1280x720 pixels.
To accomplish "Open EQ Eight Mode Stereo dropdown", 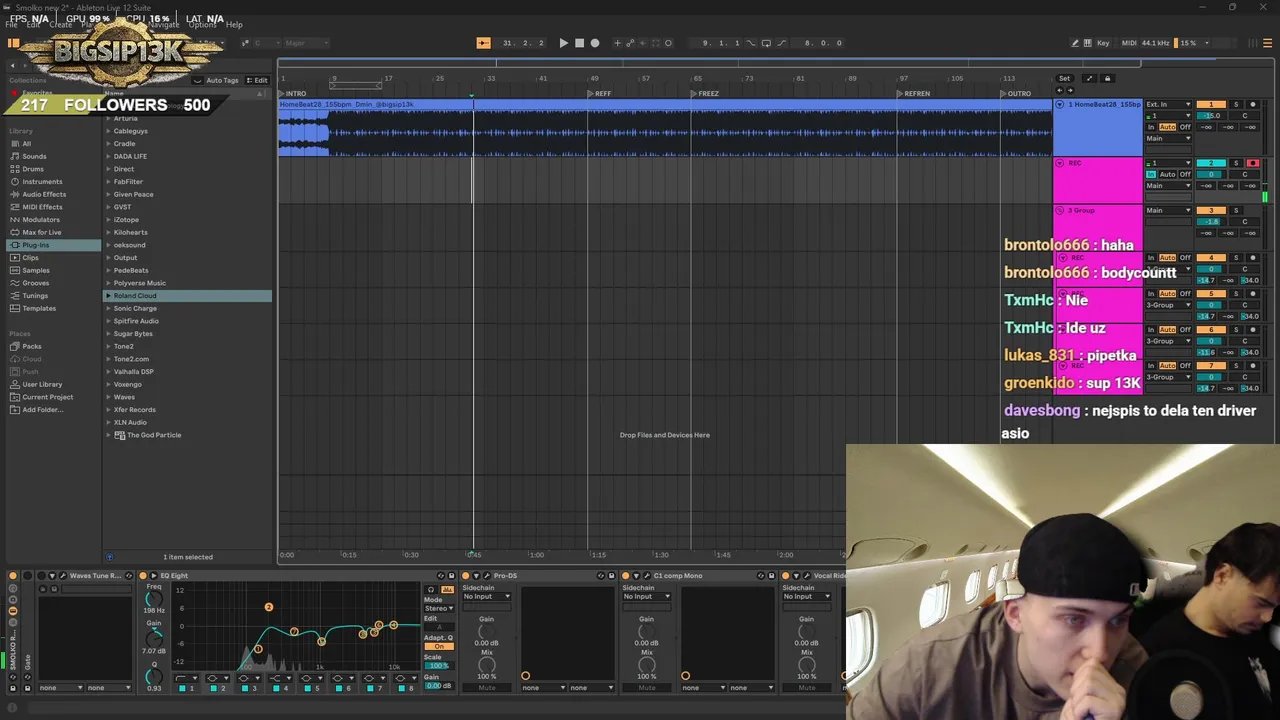I will tap(438, 608).
